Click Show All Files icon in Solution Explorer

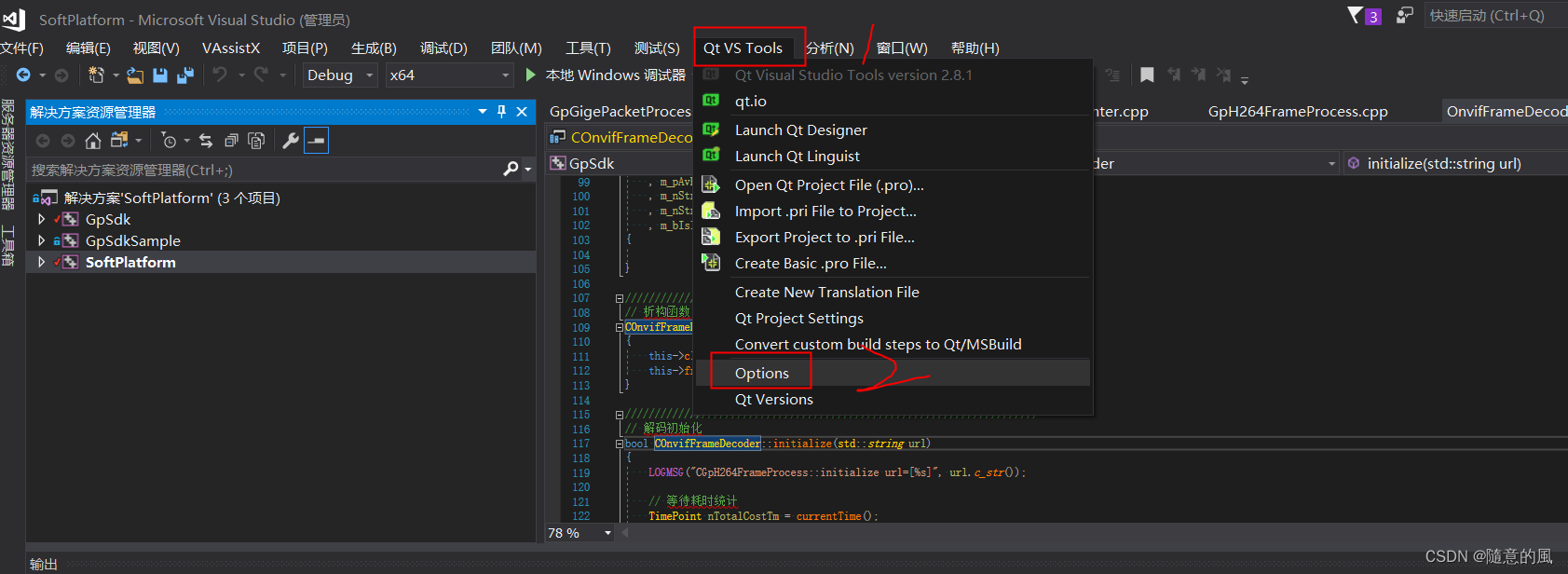click(x=256, y=141)
